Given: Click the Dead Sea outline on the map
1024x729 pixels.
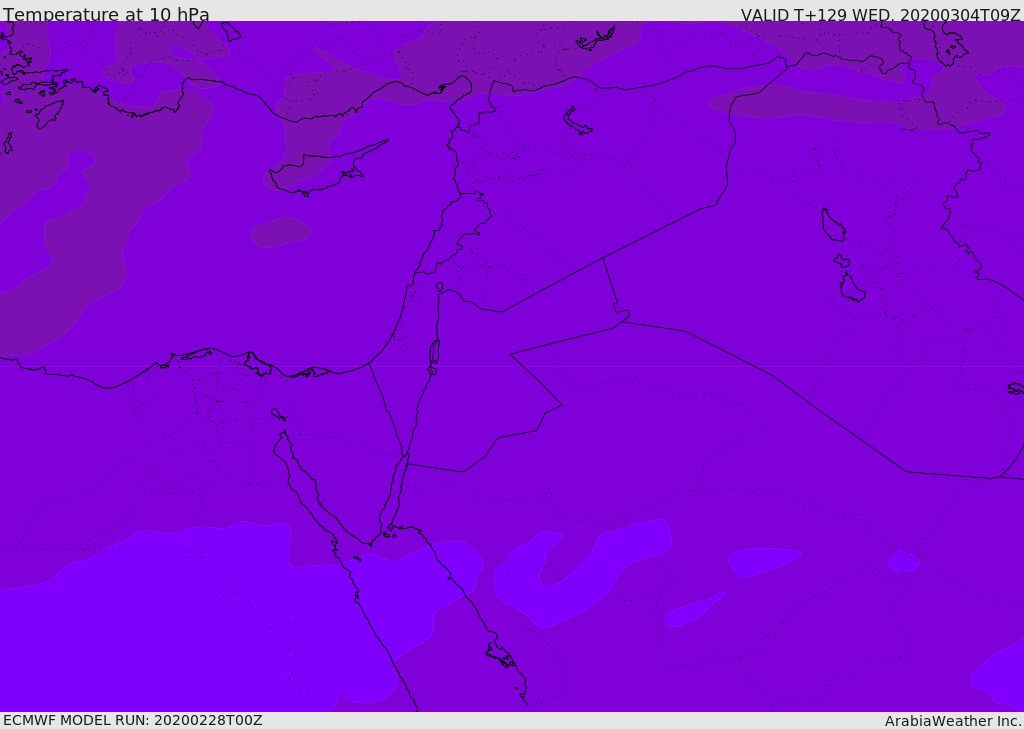Looking at the screenshot, I should tap(434, 355).
